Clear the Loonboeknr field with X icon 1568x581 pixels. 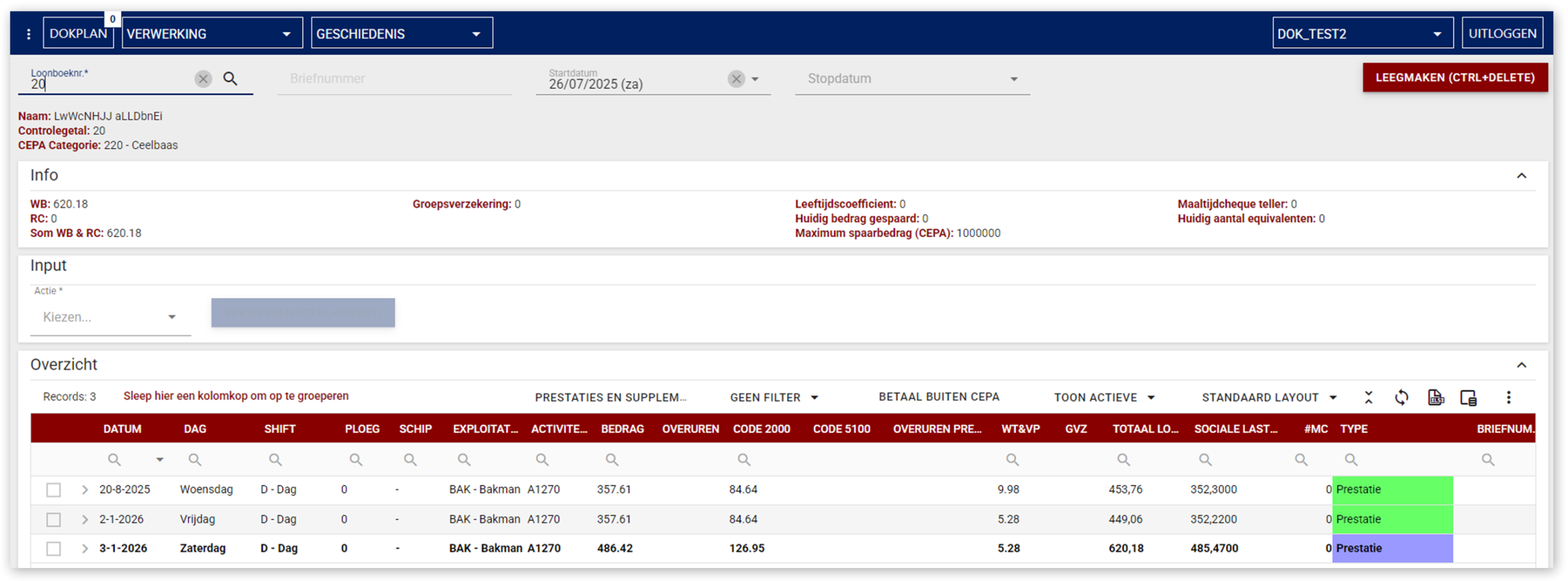click(203, 78)
